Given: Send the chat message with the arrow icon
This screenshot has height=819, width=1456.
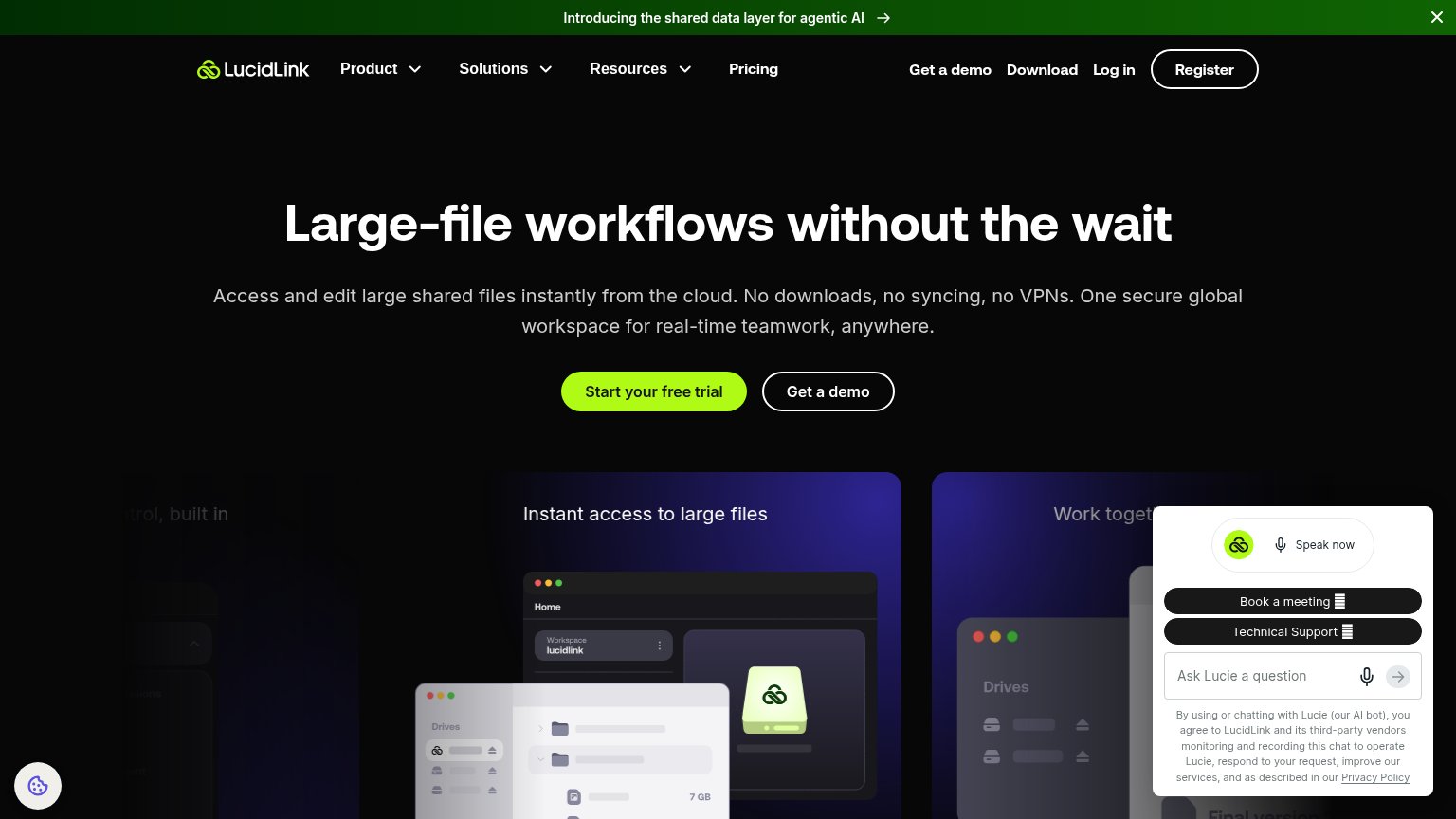Looking at the screenshot, I should [x=1398, y=676].
